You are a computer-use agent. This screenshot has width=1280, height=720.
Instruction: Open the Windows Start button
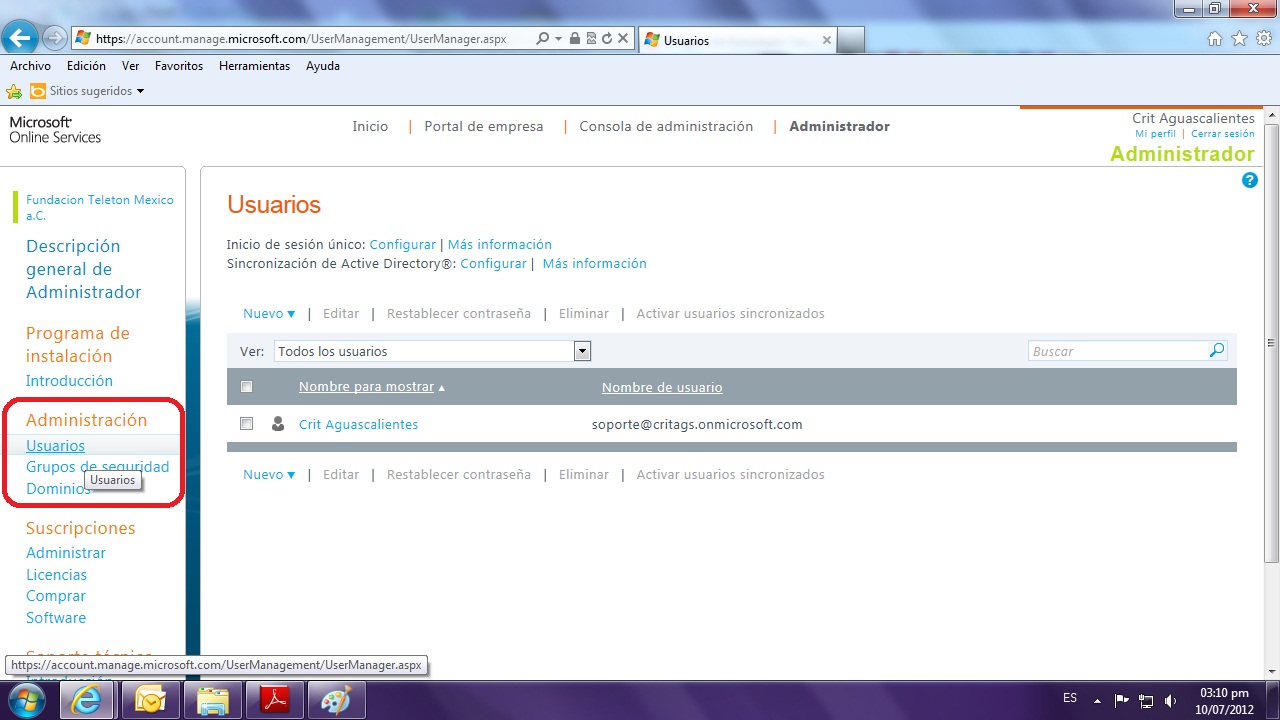point(27,700)
